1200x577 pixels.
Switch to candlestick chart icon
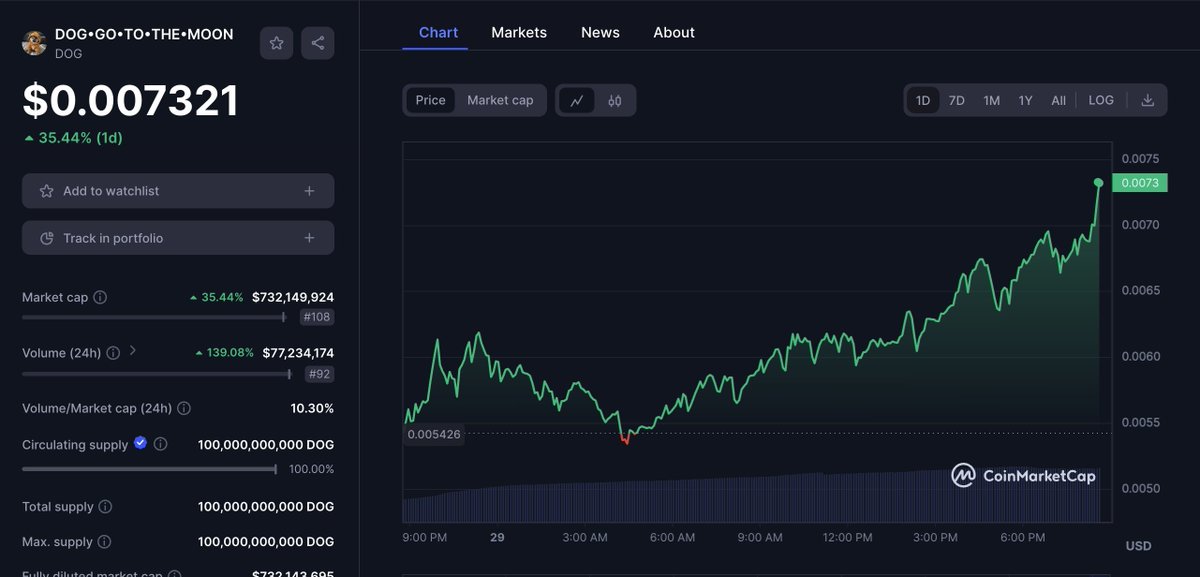click(615, 100)
